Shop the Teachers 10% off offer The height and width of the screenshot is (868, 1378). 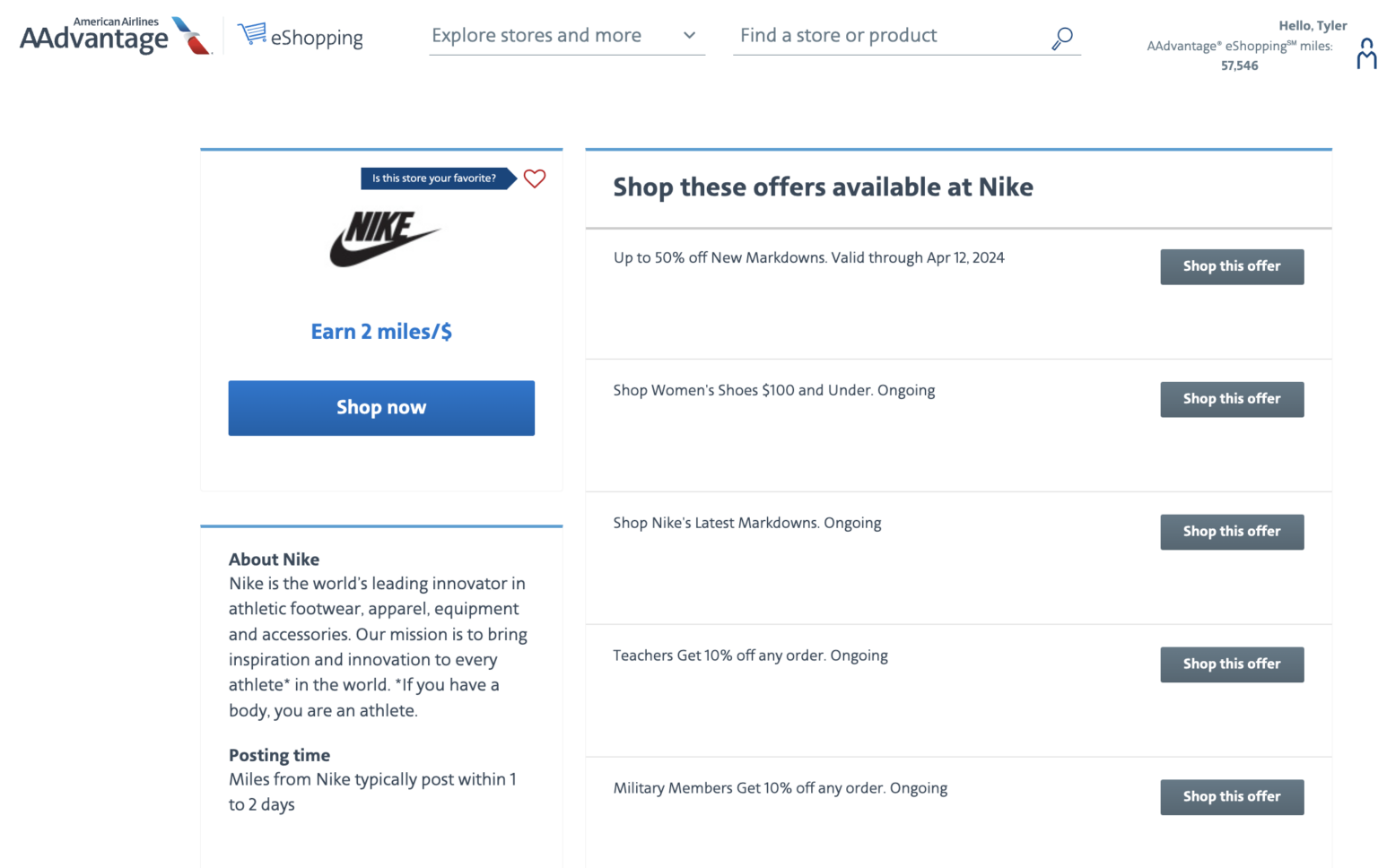1231,664
